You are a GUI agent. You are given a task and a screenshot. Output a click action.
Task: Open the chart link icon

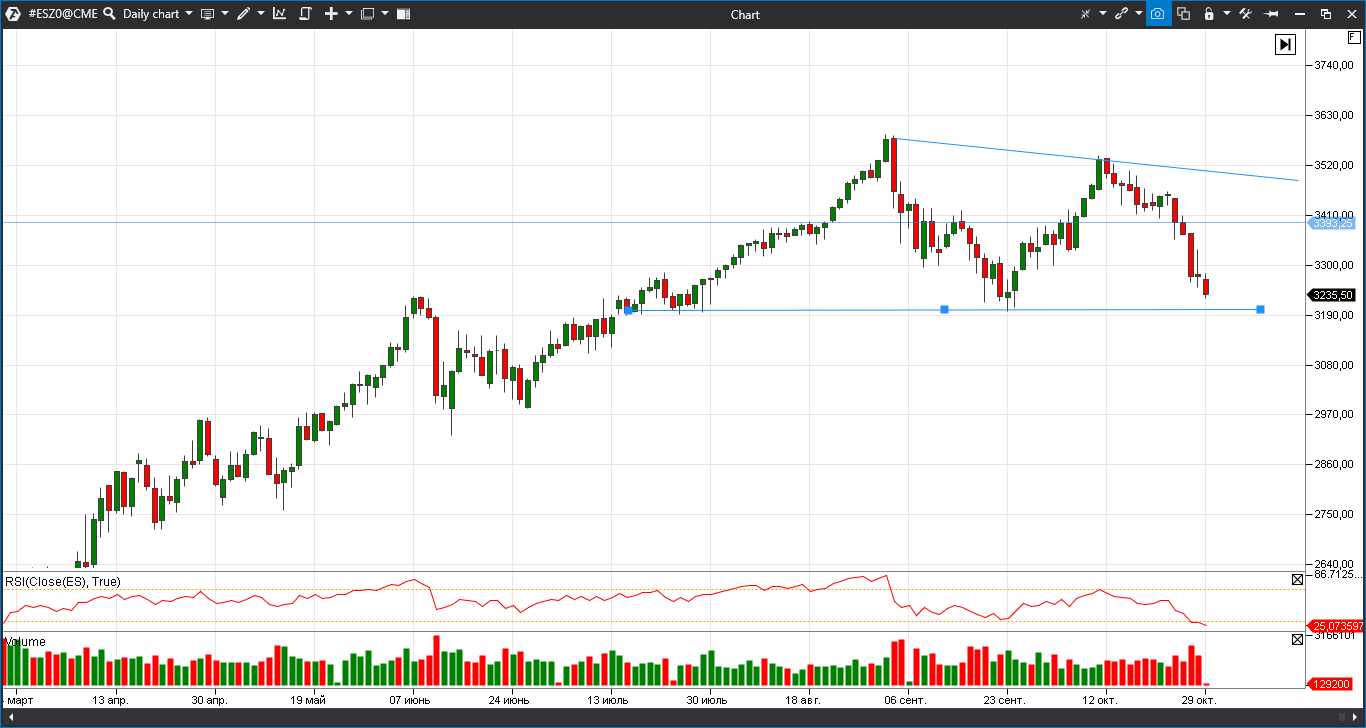click(1122, 13)
